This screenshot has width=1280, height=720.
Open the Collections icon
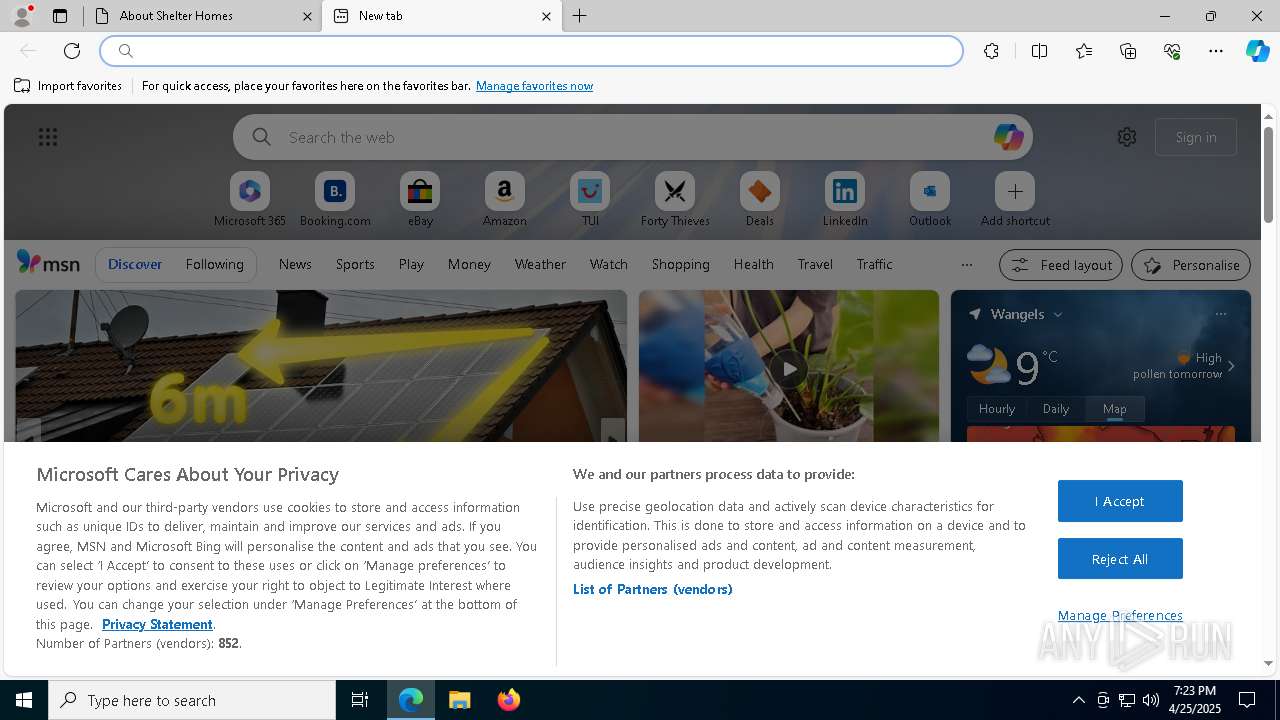(1128, 51)
